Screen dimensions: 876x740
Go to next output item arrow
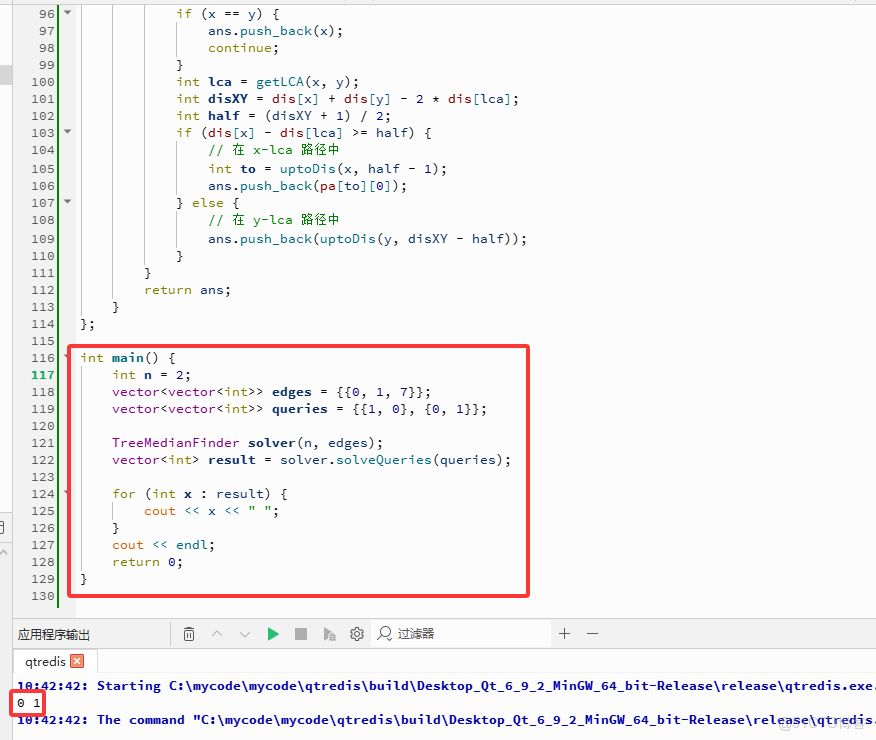(x=245, y=634)
